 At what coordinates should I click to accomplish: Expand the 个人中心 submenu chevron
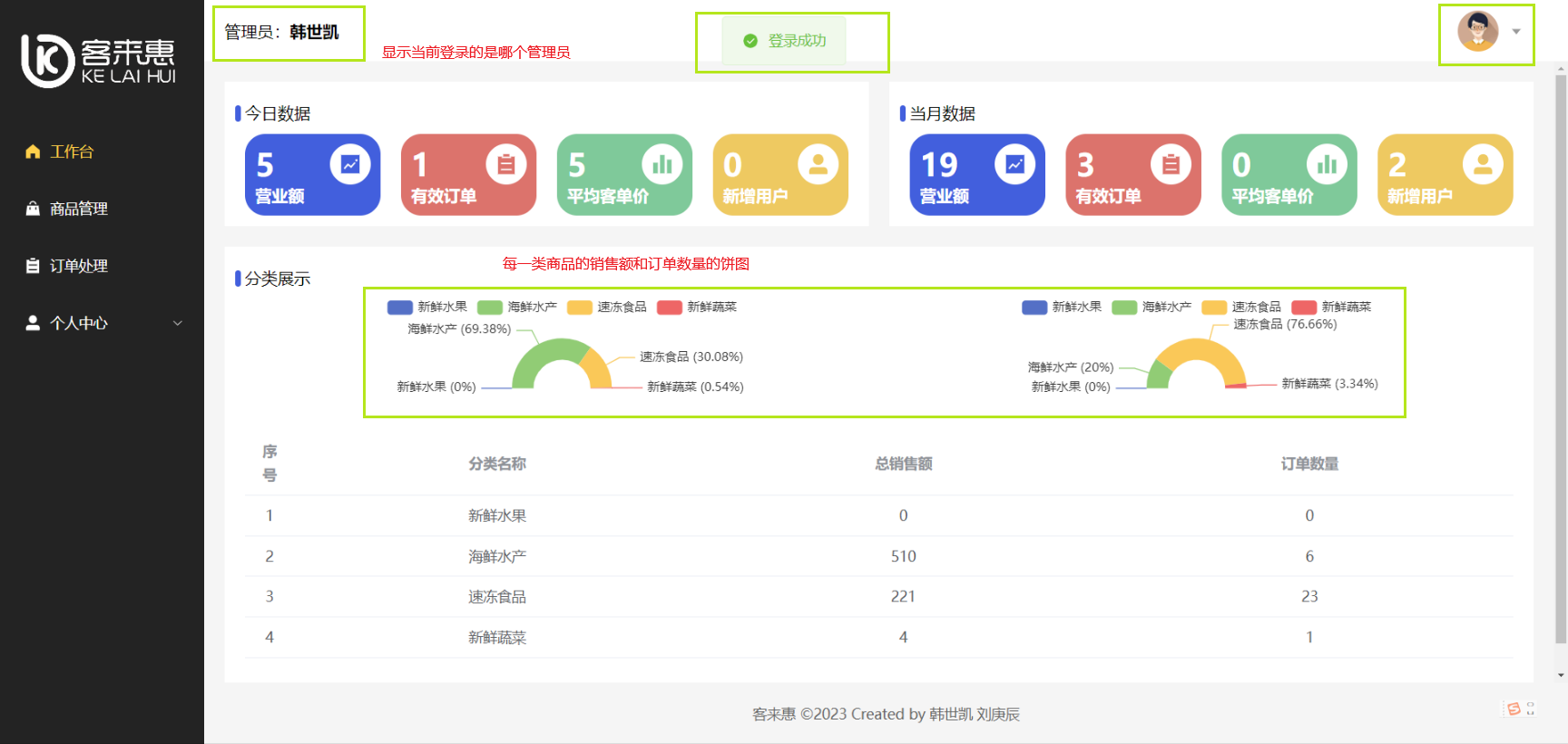(178, 323)
